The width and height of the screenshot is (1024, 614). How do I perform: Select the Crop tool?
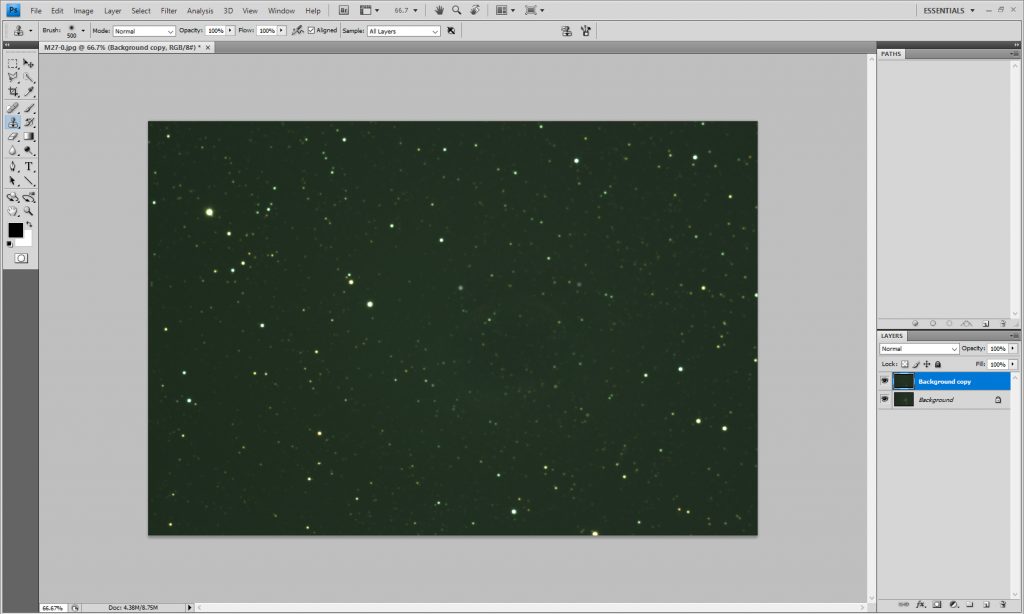(x=12, y=91)
